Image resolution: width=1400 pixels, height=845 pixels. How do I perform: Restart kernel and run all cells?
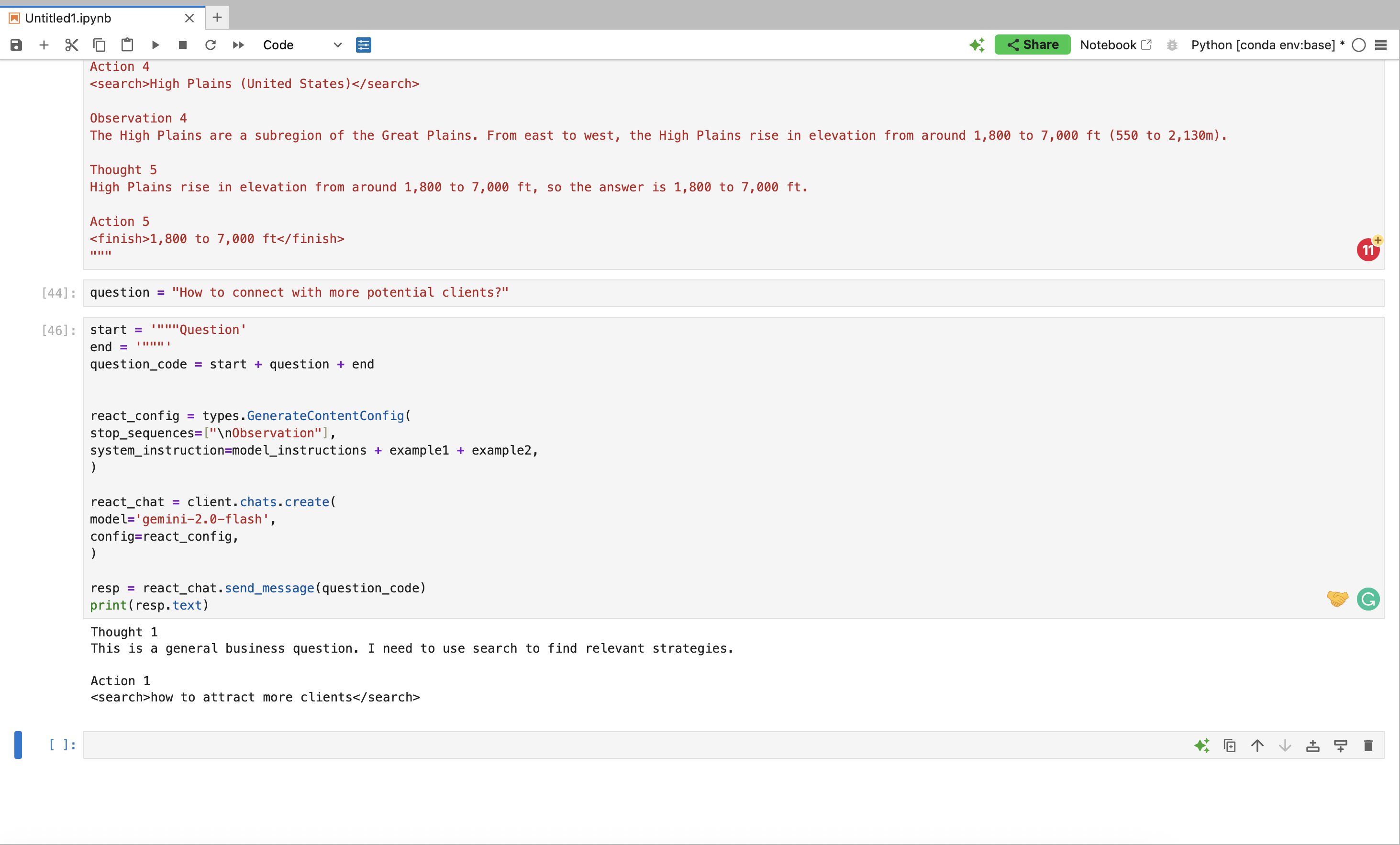pos(239,45)
